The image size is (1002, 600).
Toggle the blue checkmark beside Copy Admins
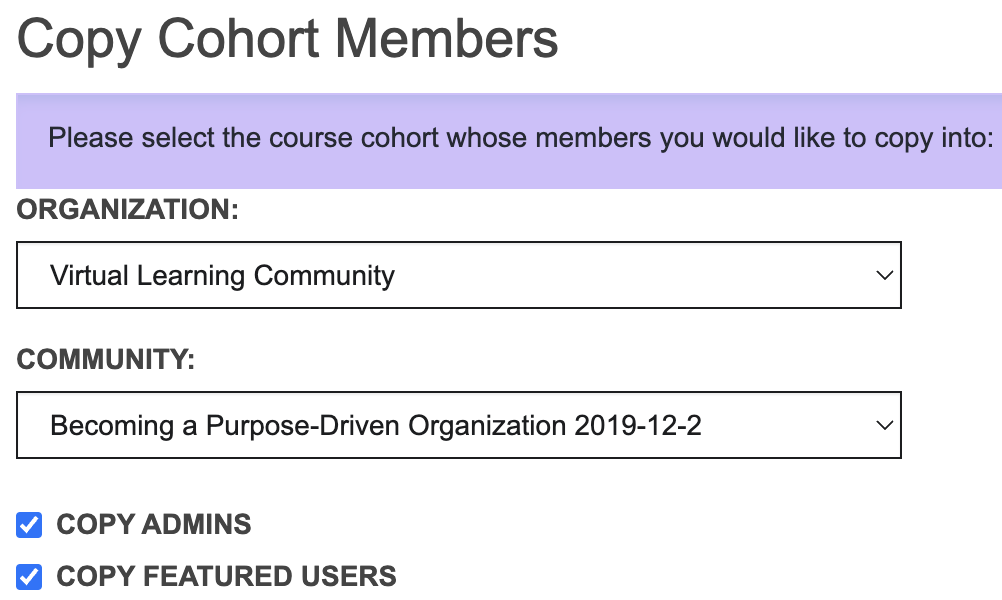[x=30, y=524]
